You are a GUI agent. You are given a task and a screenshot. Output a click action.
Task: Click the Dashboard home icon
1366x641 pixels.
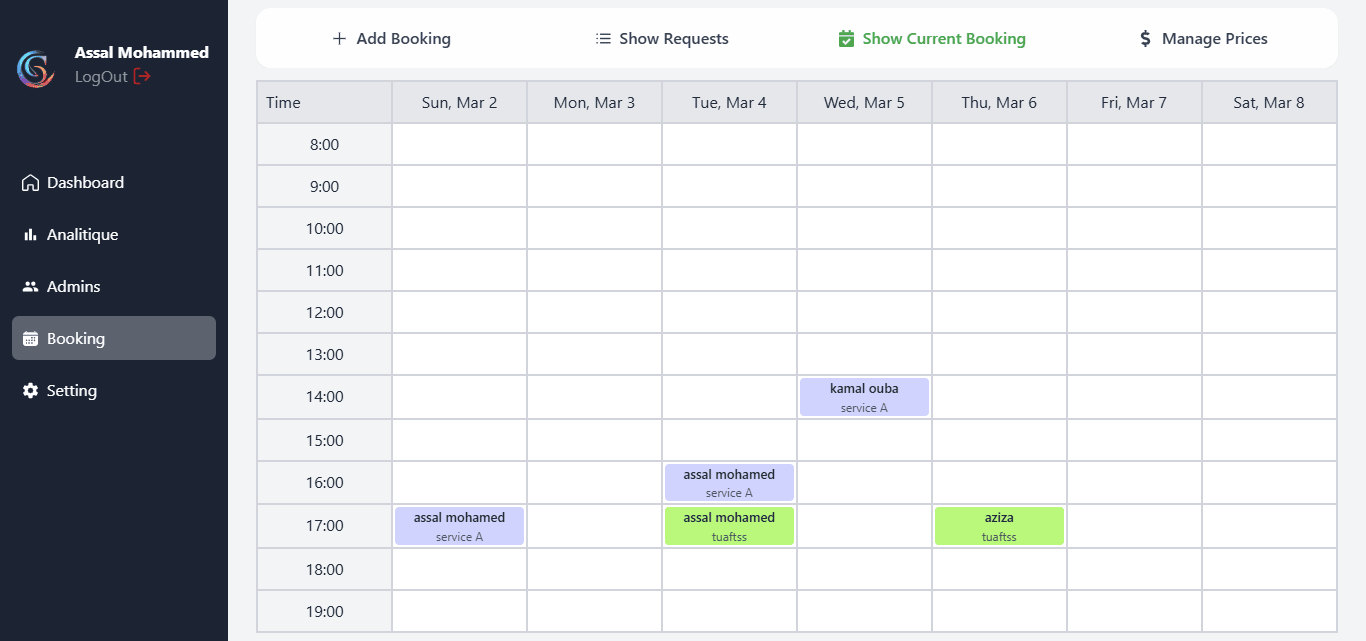pyautogui.click(x=30, y=183)
